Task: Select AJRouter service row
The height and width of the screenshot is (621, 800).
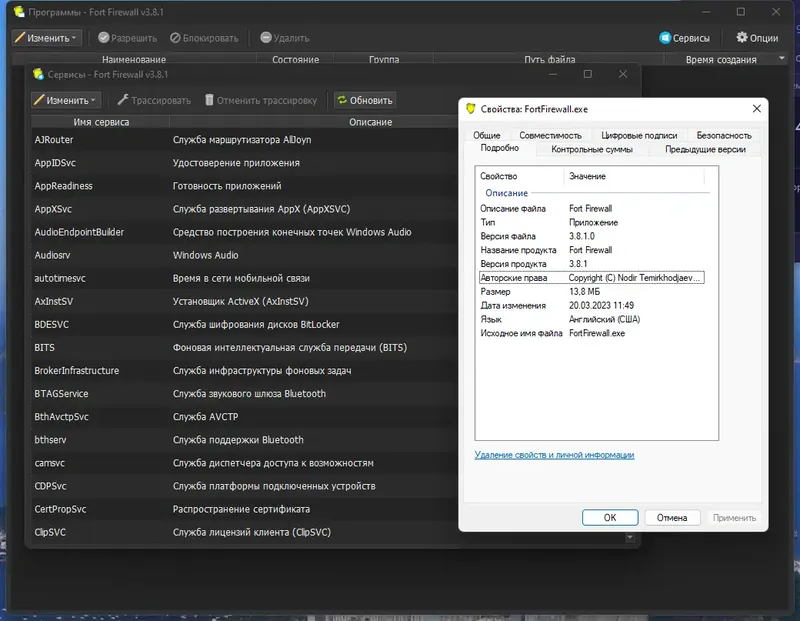Action: [244, 140]
